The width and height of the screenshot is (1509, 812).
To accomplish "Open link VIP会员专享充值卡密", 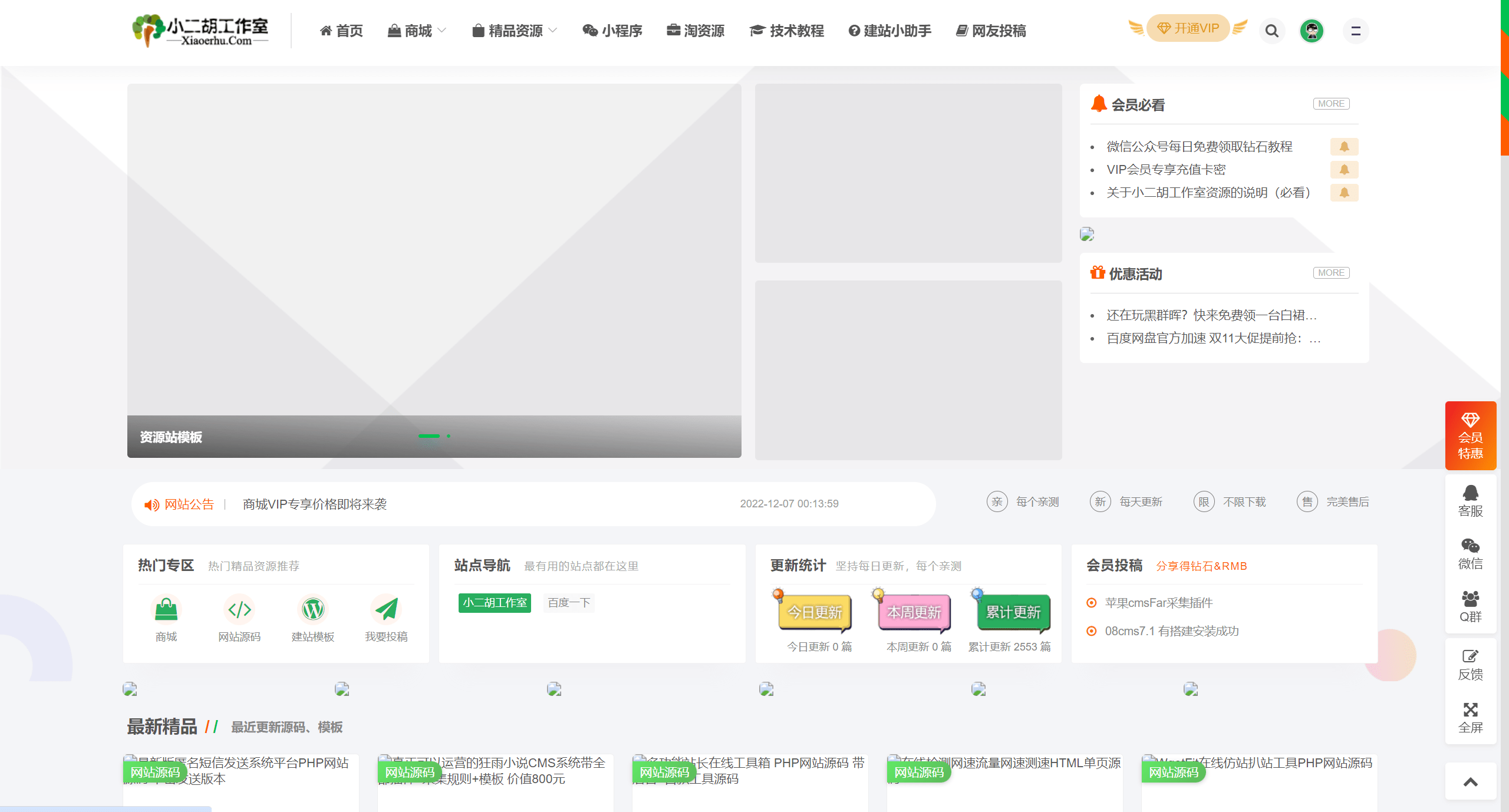I will point(1166,170).
